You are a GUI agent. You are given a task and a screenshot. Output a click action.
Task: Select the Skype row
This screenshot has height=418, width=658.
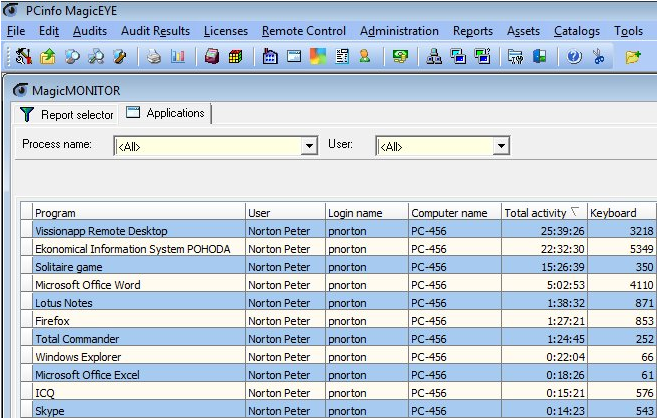click(x=338, y=410)
